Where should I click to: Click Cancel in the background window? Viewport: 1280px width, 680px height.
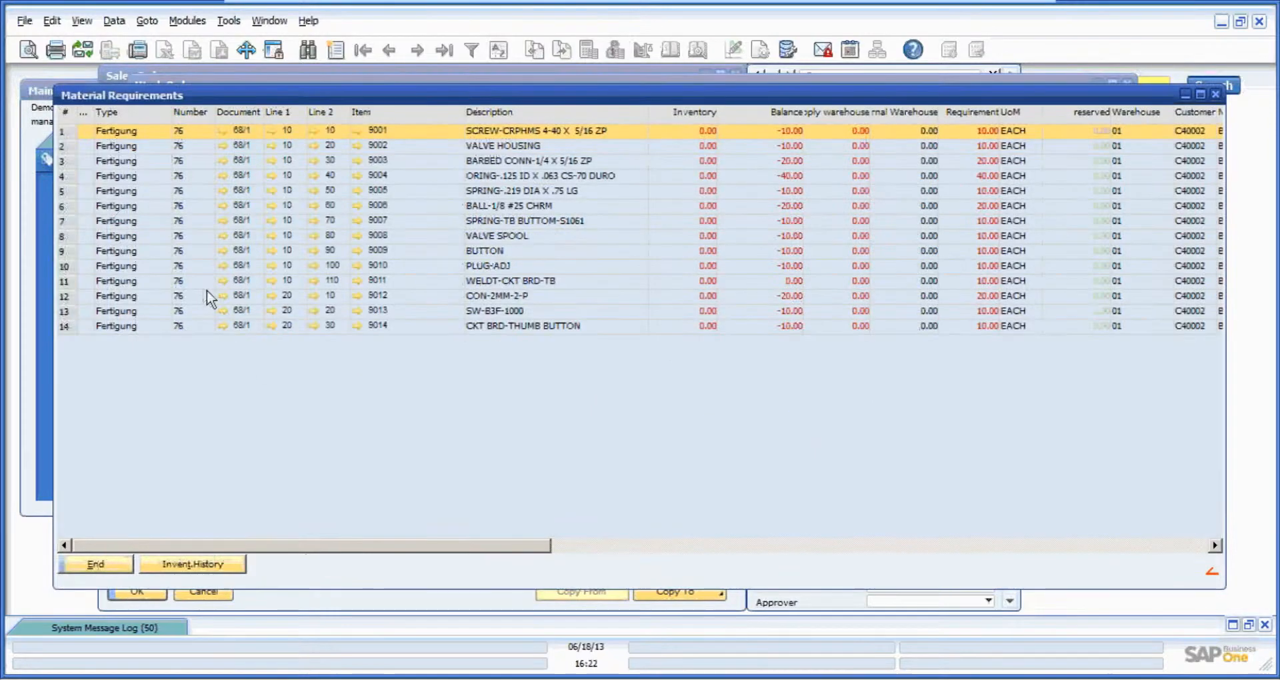[x=203, y=592]
